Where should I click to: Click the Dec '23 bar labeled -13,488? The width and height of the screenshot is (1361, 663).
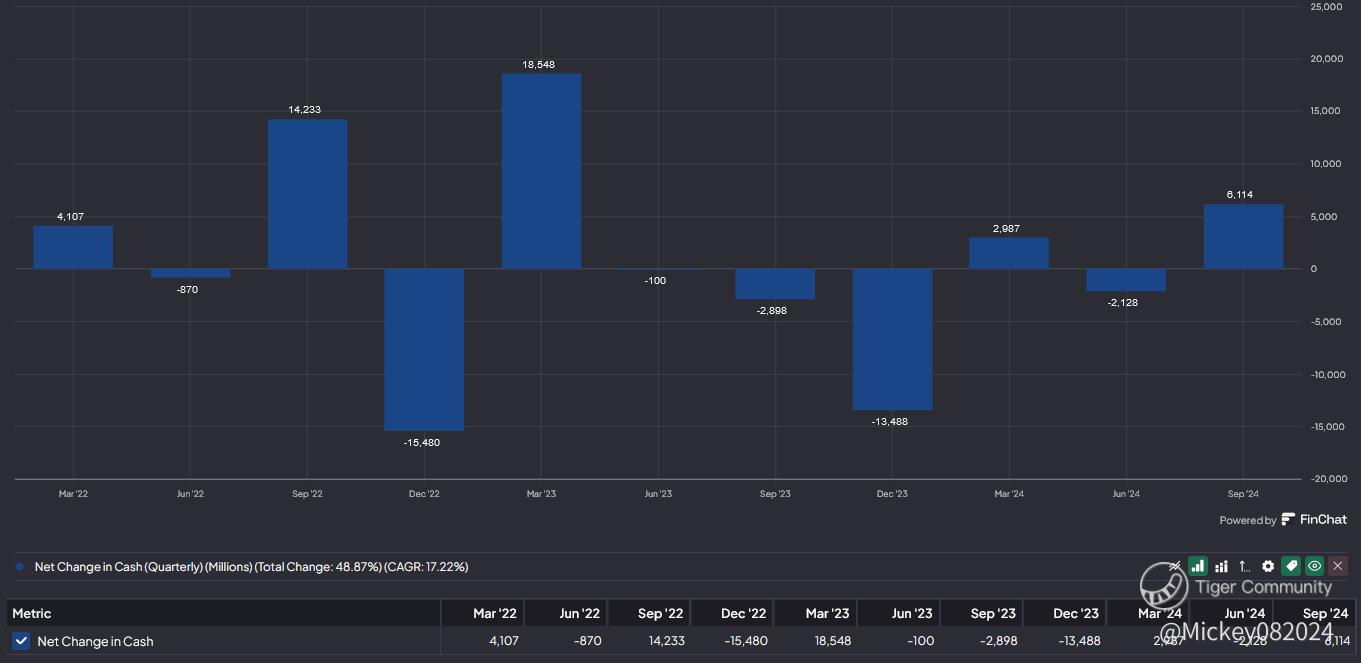(892, 338)
